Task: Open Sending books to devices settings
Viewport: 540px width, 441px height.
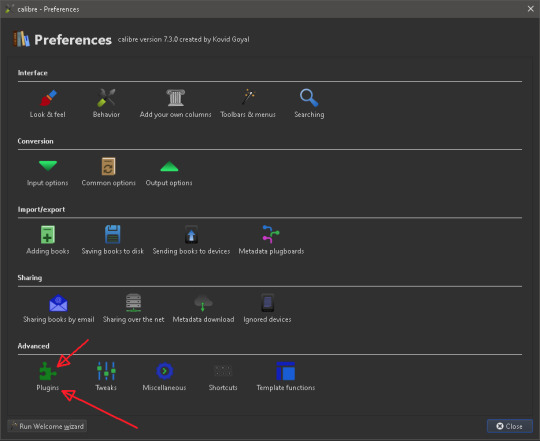Action: click(x=191, y=241)
